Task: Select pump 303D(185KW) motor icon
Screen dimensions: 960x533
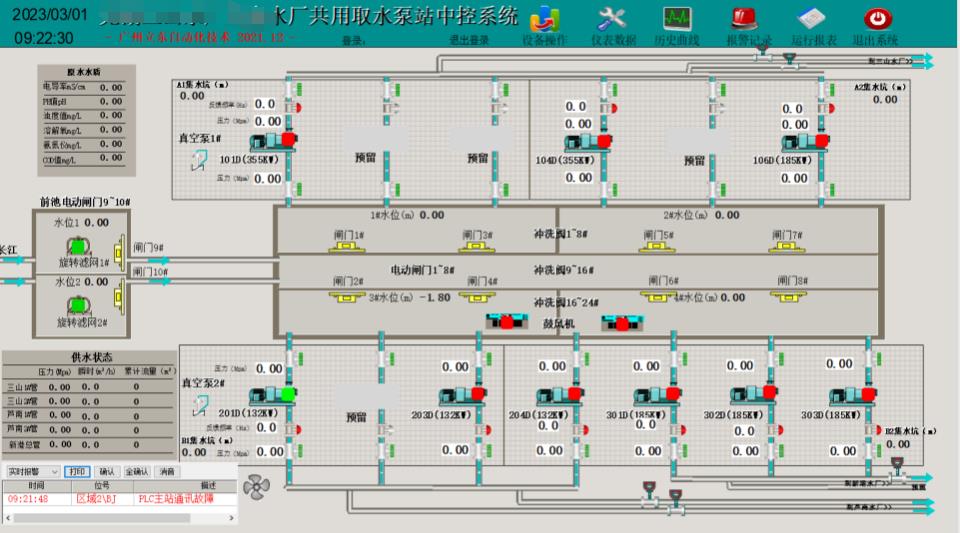Action: pos(852,395)
